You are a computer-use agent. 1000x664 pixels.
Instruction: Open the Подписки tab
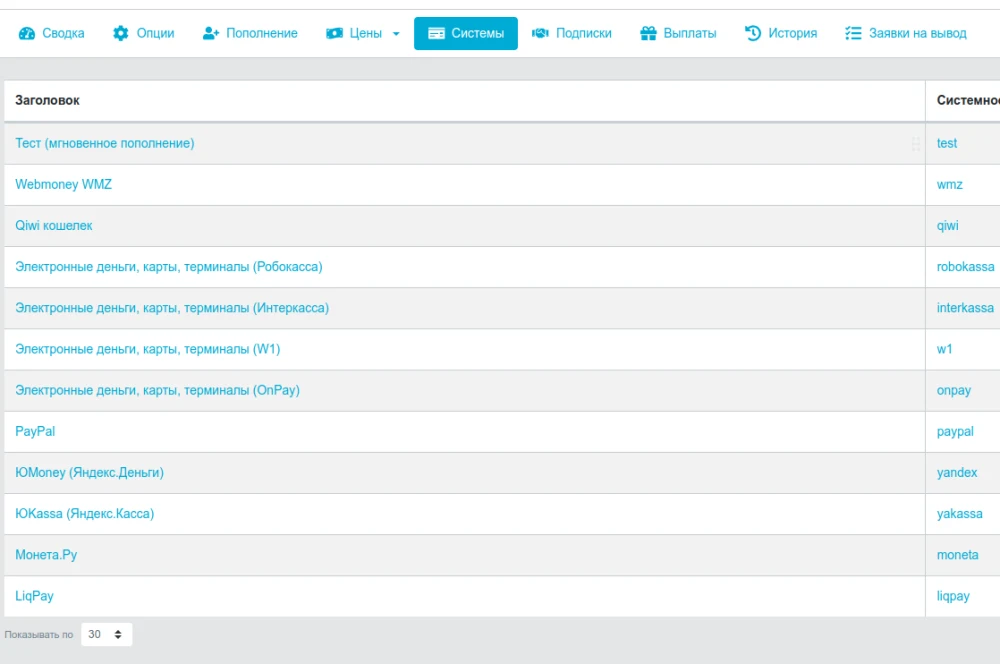point(572,33)
